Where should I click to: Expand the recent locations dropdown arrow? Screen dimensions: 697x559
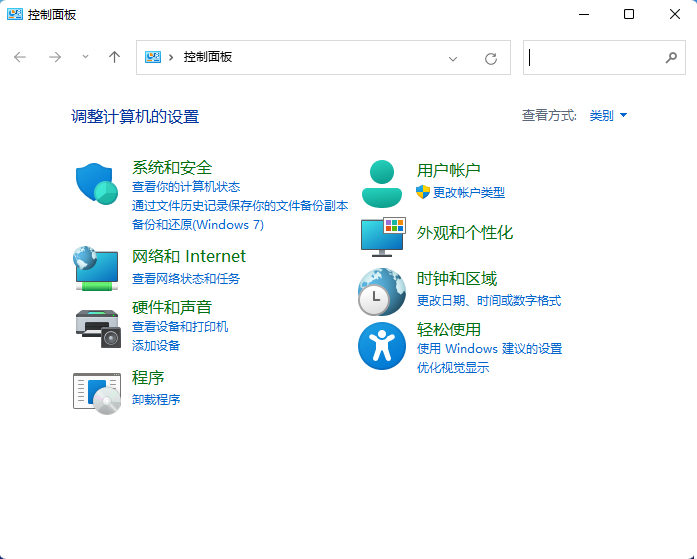pos(85,57)
